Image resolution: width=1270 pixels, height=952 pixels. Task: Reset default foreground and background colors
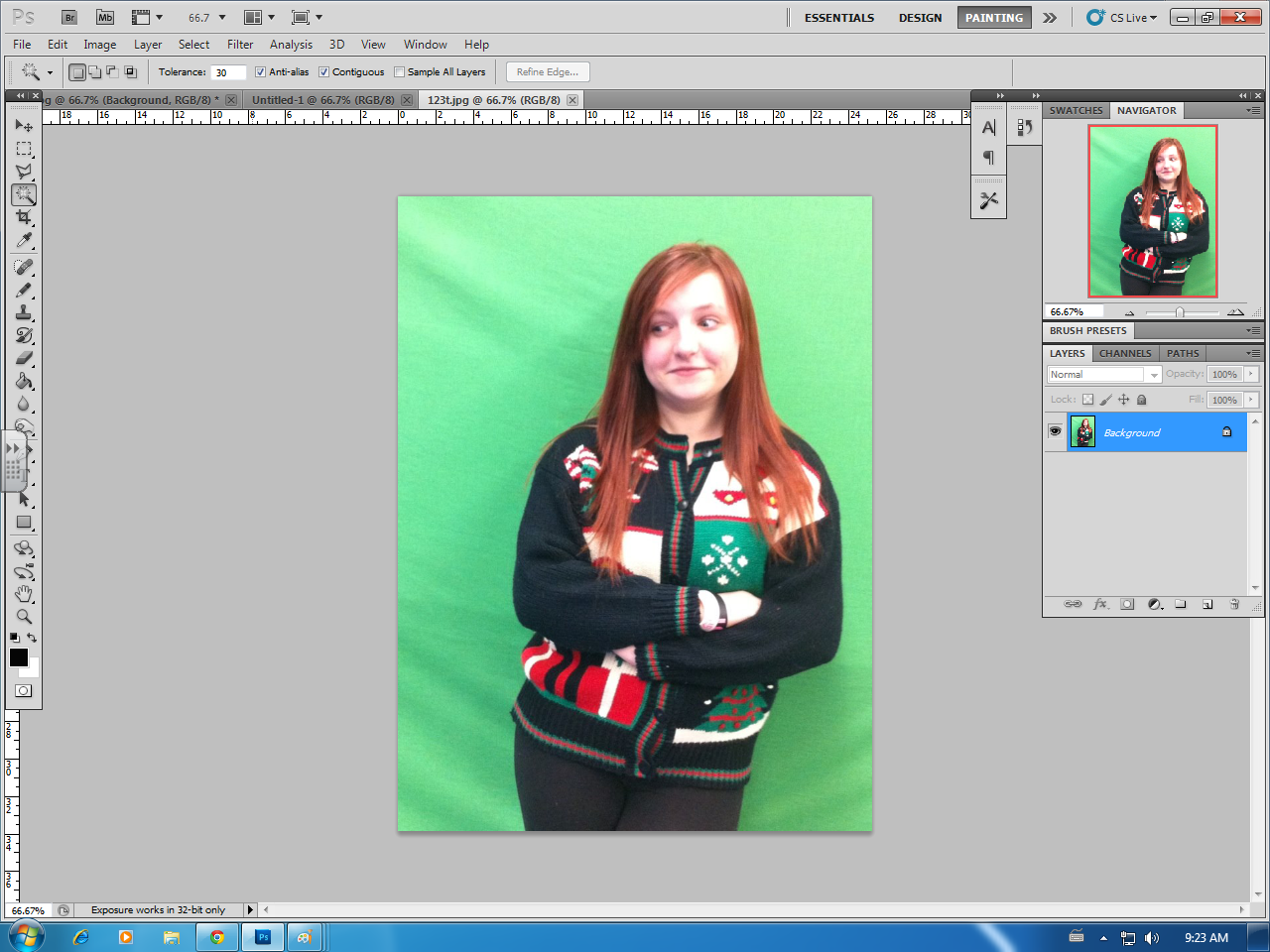pos(14,638)
